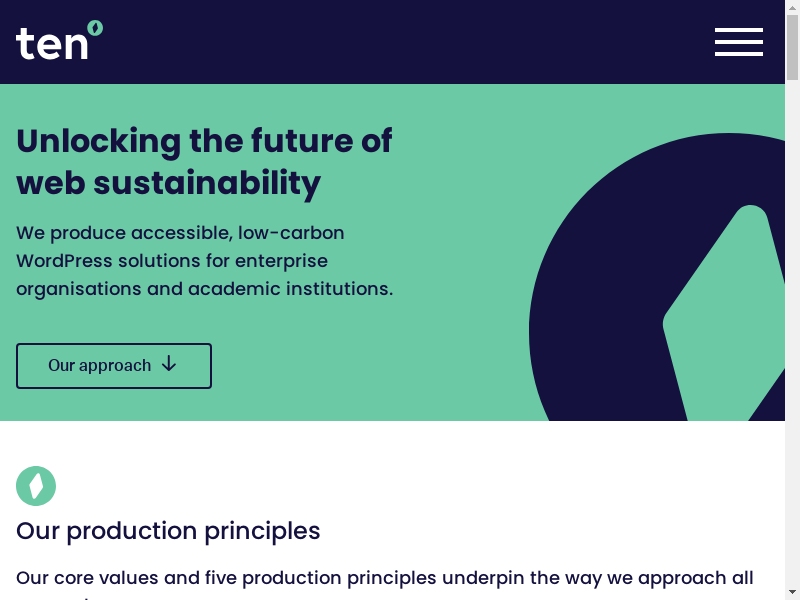Click the scrollbar up arrow
The width and height of the screenshot is (800, 600).
pos(792,7)
